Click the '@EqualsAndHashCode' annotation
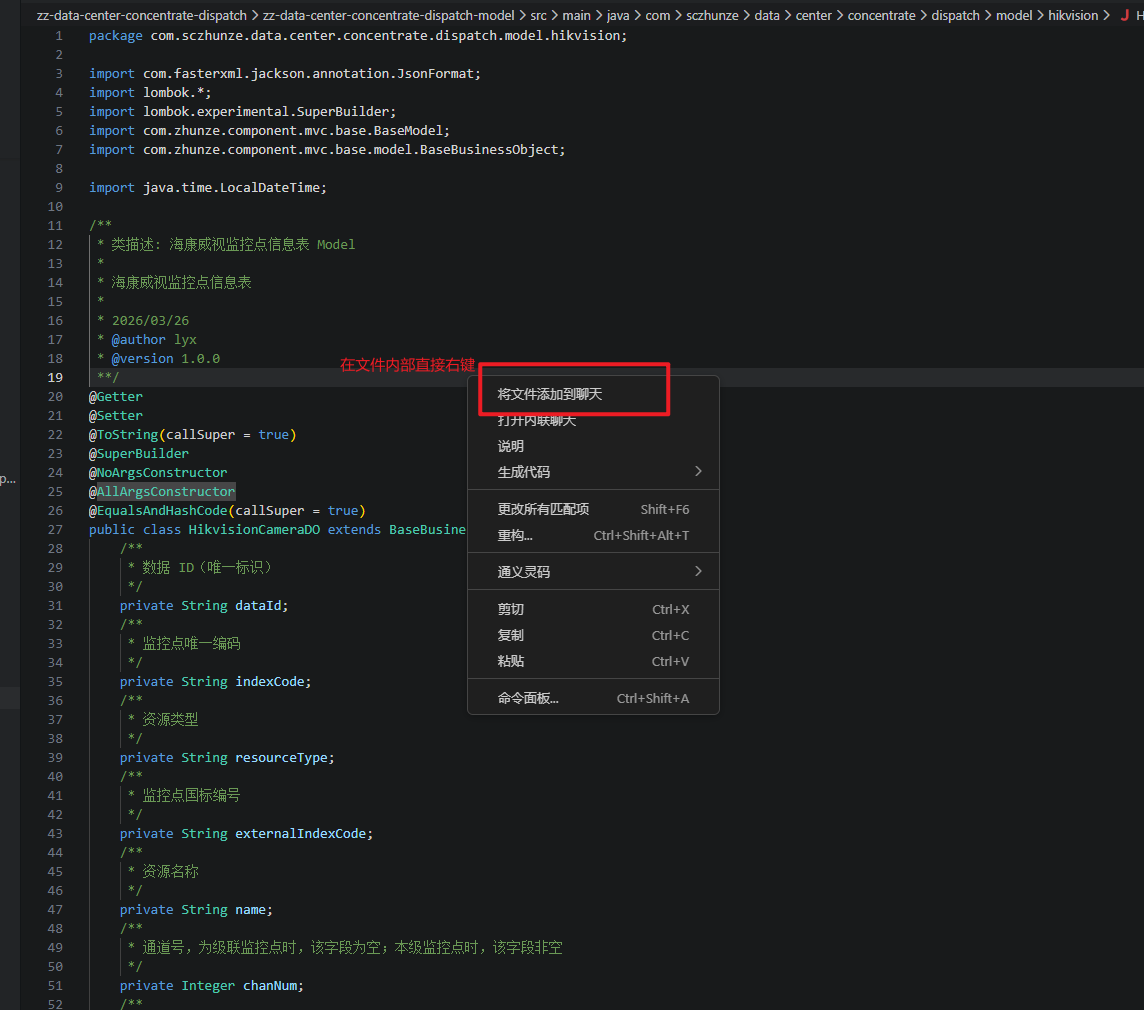 pyautogui.click(x=158, y=511)
